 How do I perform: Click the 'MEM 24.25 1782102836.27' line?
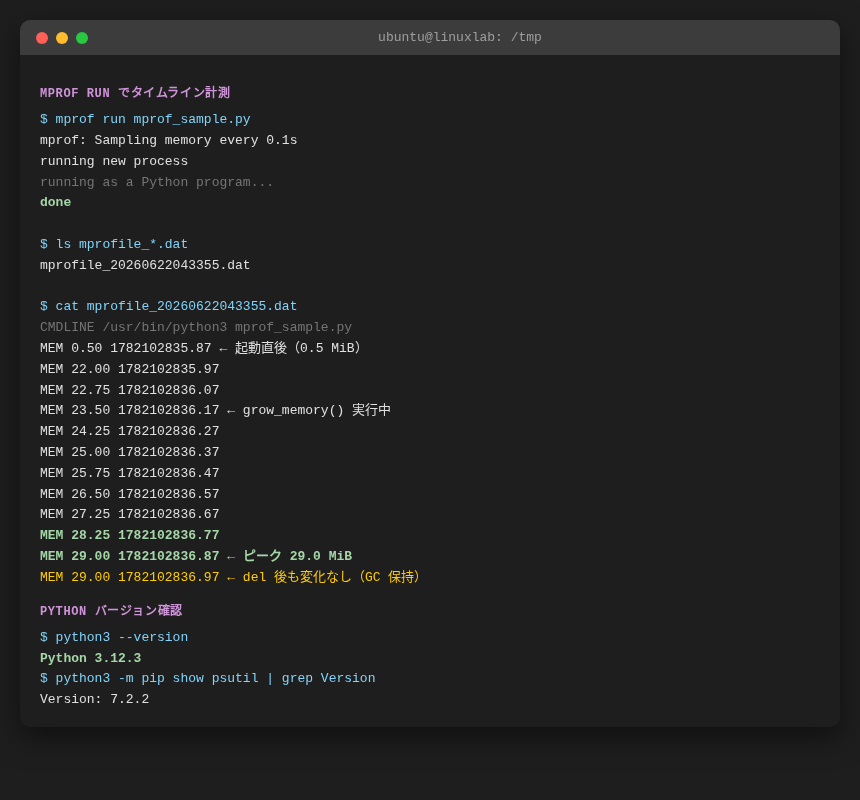(129, 431)
